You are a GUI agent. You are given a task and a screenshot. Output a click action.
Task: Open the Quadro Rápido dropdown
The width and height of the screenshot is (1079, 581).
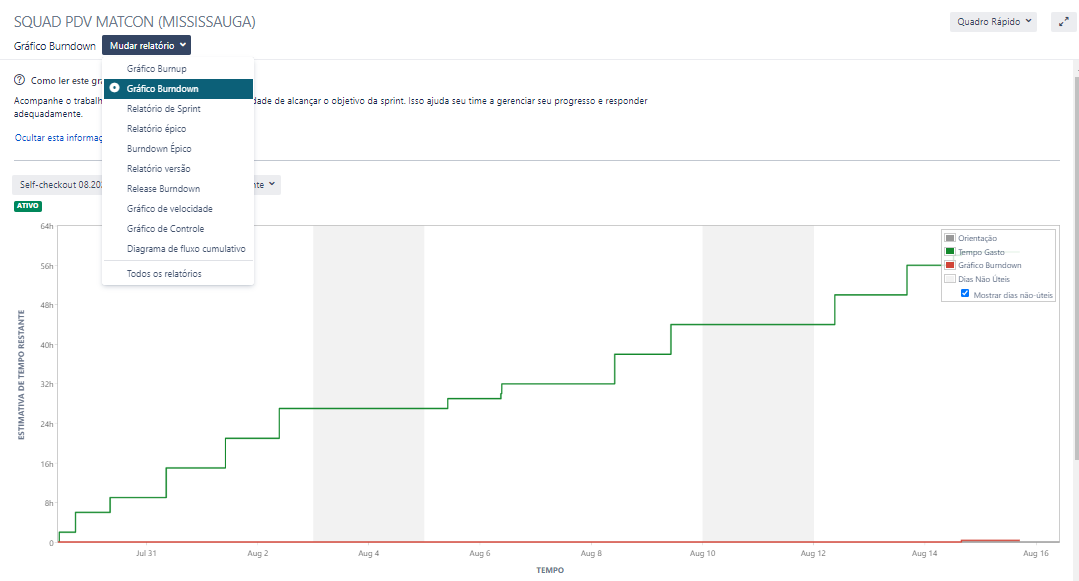[x=993, y=21]
